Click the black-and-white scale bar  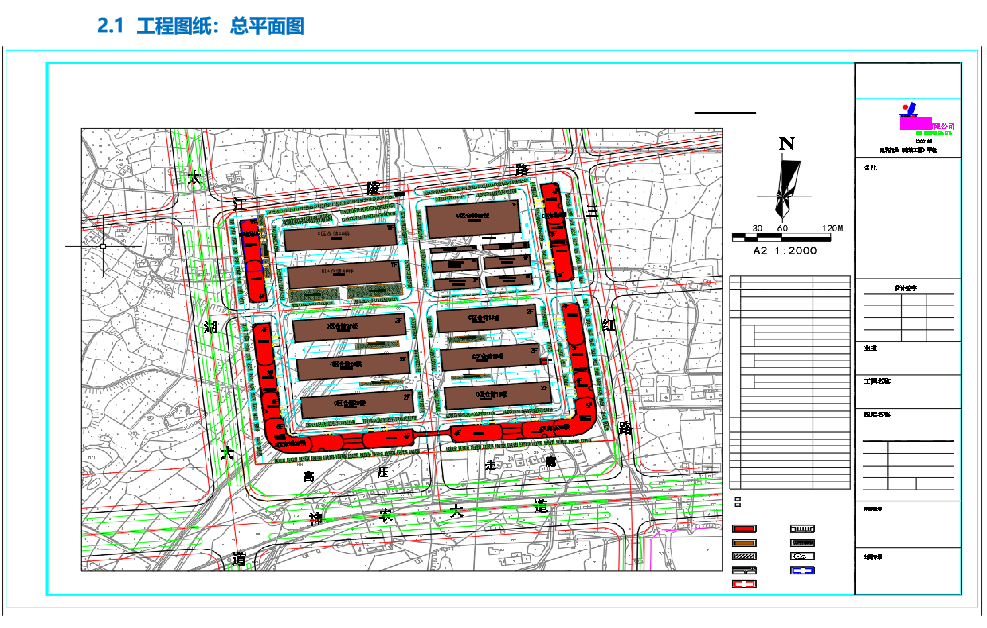(x=787, y=238)
